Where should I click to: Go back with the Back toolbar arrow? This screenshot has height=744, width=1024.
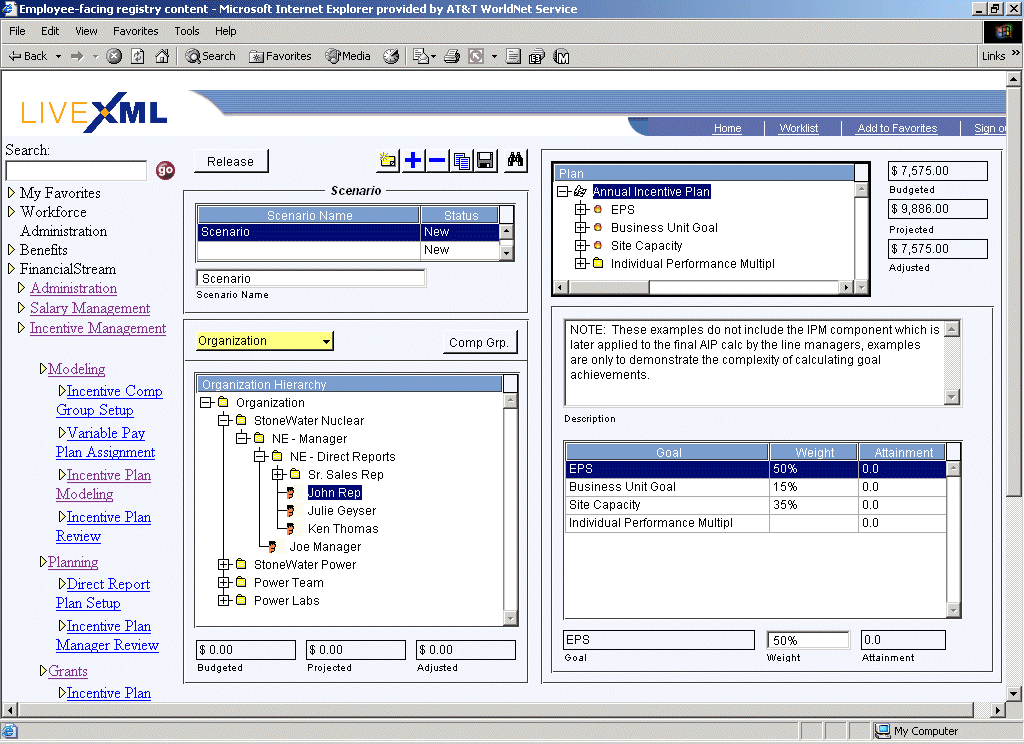[x=28, y=56]
